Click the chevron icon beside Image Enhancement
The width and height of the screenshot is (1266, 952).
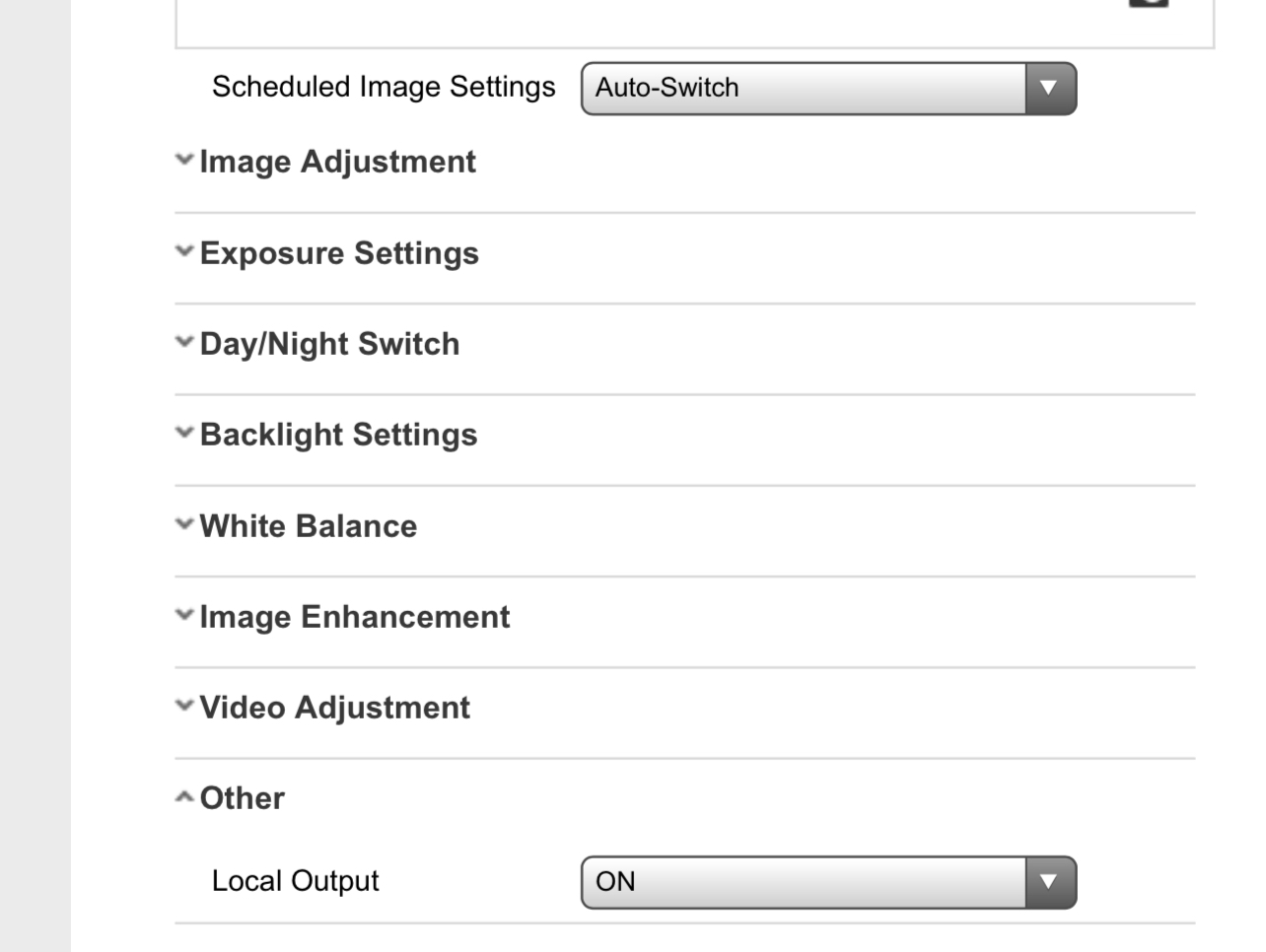coord(184,615)
